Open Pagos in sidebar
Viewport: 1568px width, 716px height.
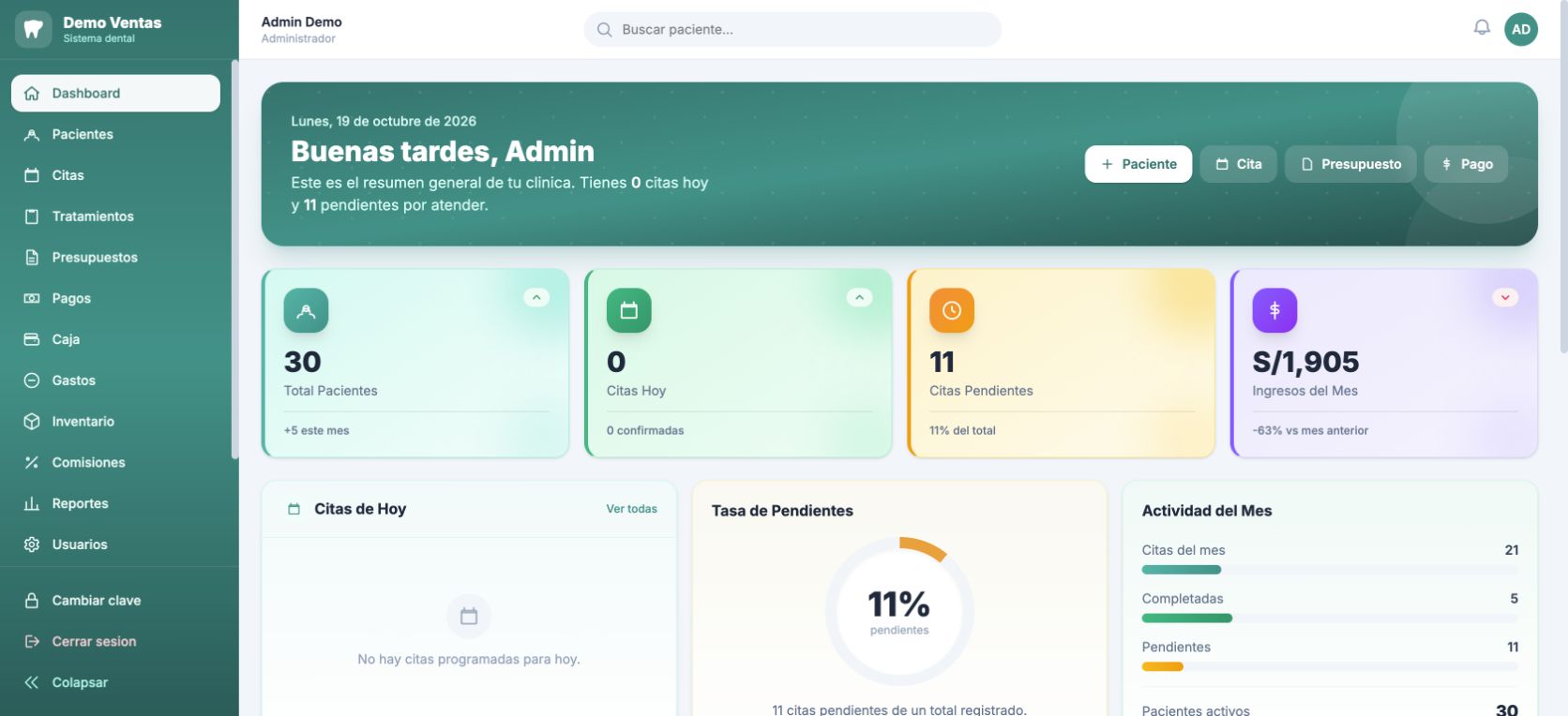tap(115, 298)
